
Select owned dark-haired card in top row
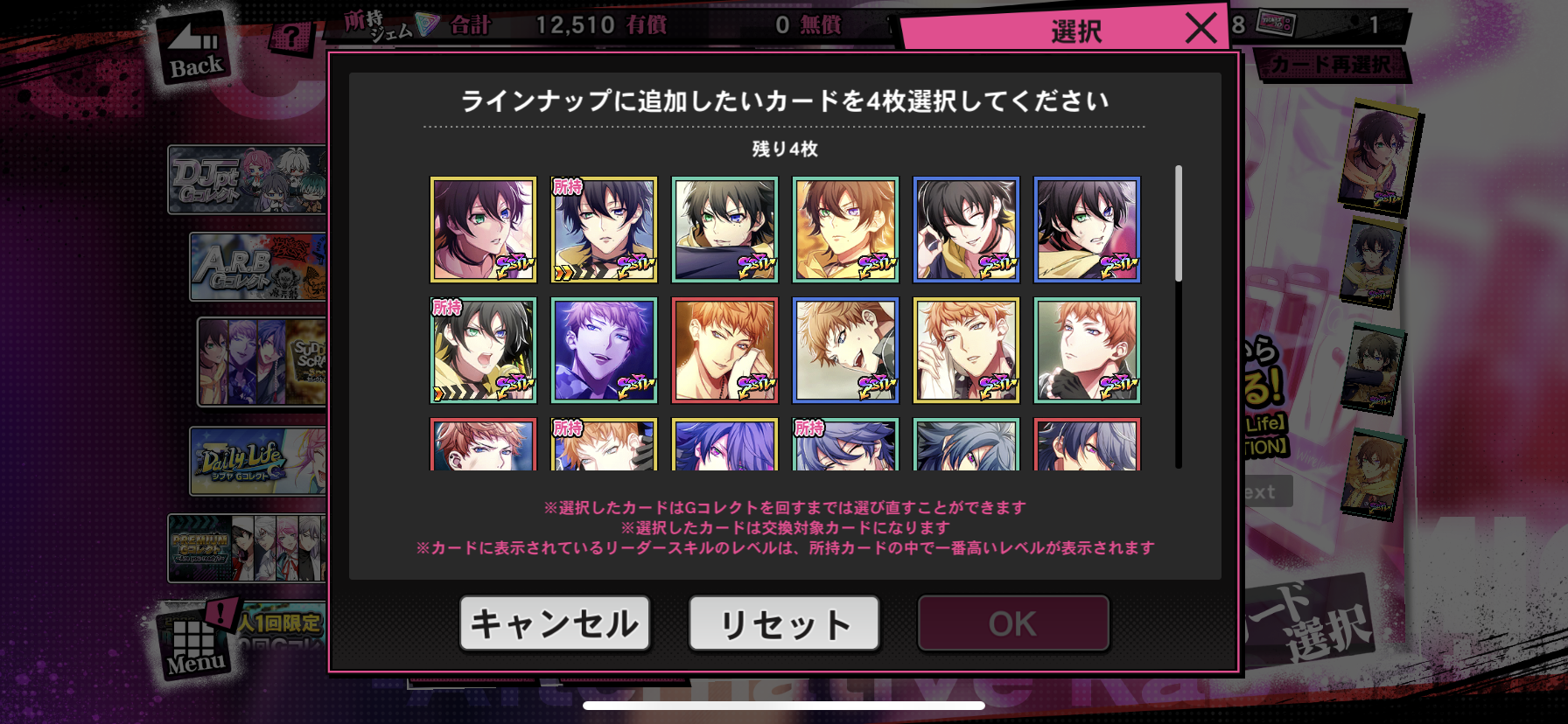(604, 230)
